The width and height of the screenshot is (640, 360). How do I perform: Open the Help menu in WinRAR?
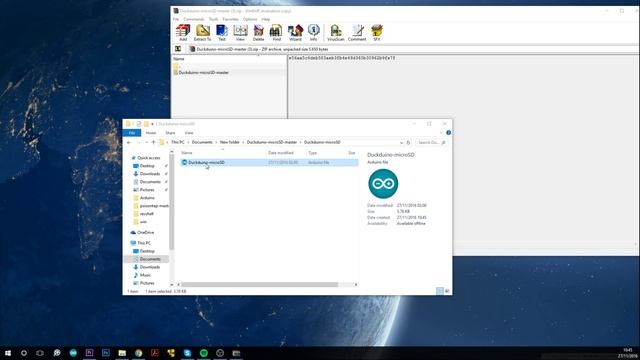(x=266, y=19)
